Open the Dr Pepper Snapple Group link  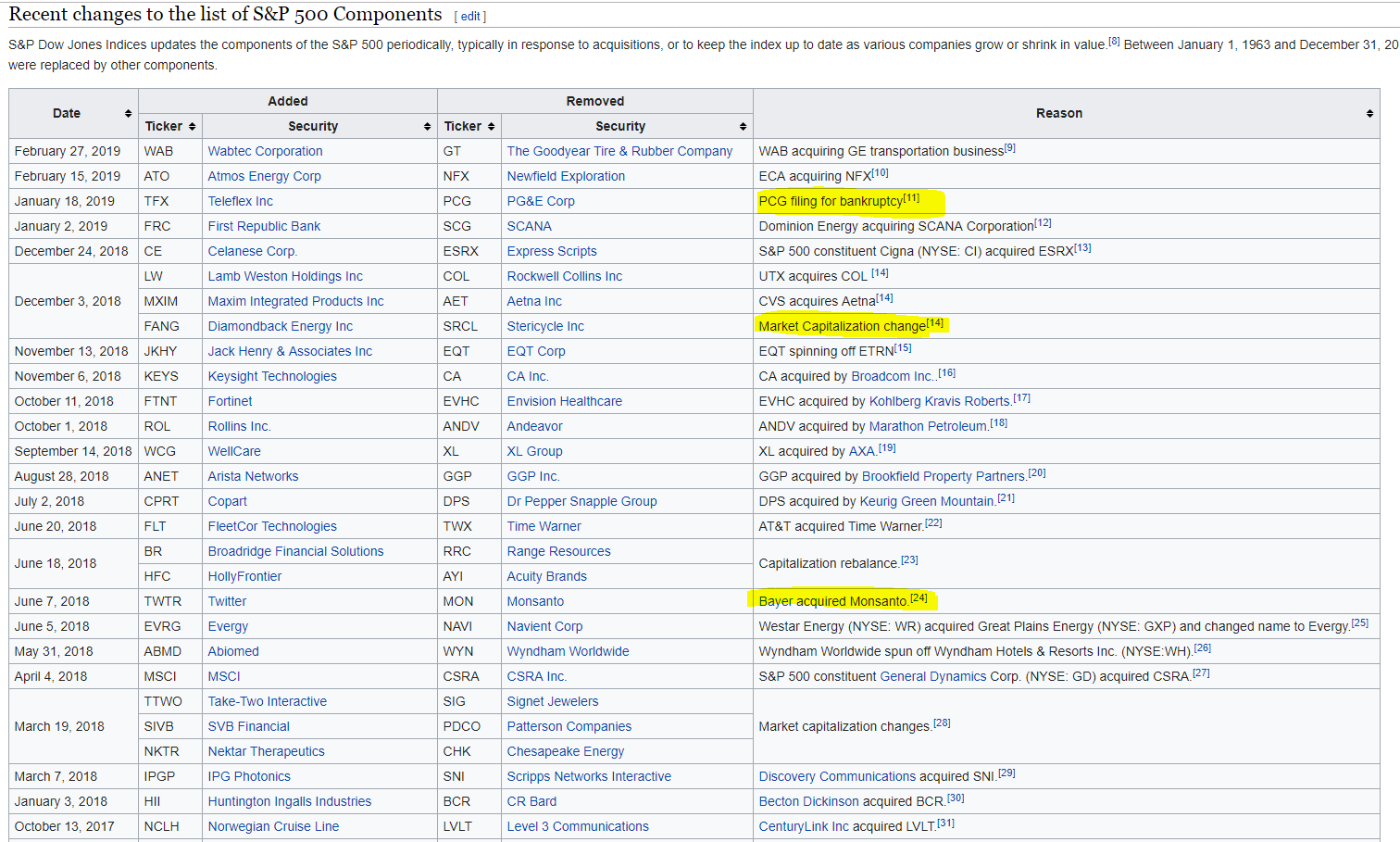[581, 501]
